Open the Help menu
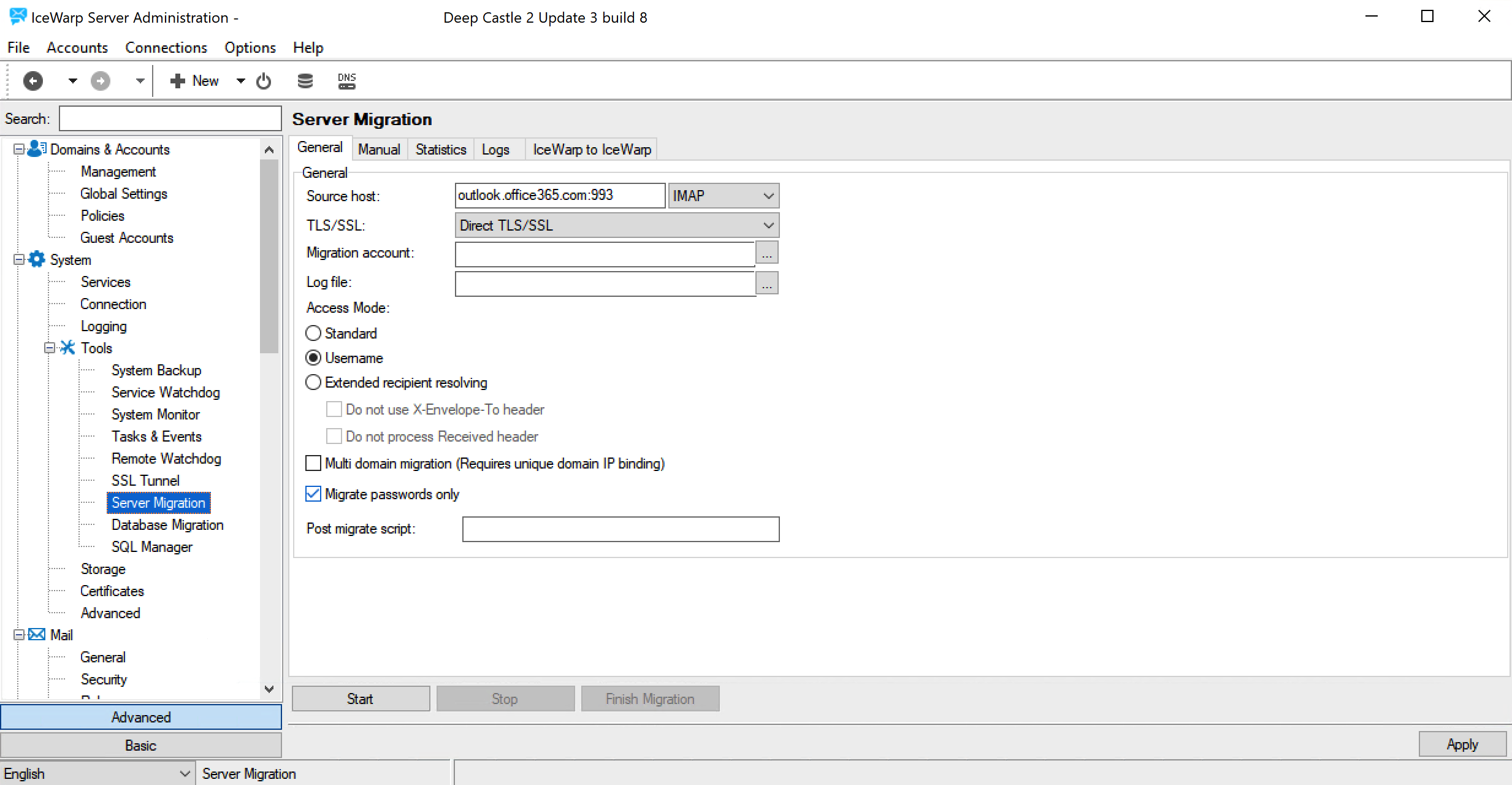This screenshot has width=1512, height=785. click(308, 47)
